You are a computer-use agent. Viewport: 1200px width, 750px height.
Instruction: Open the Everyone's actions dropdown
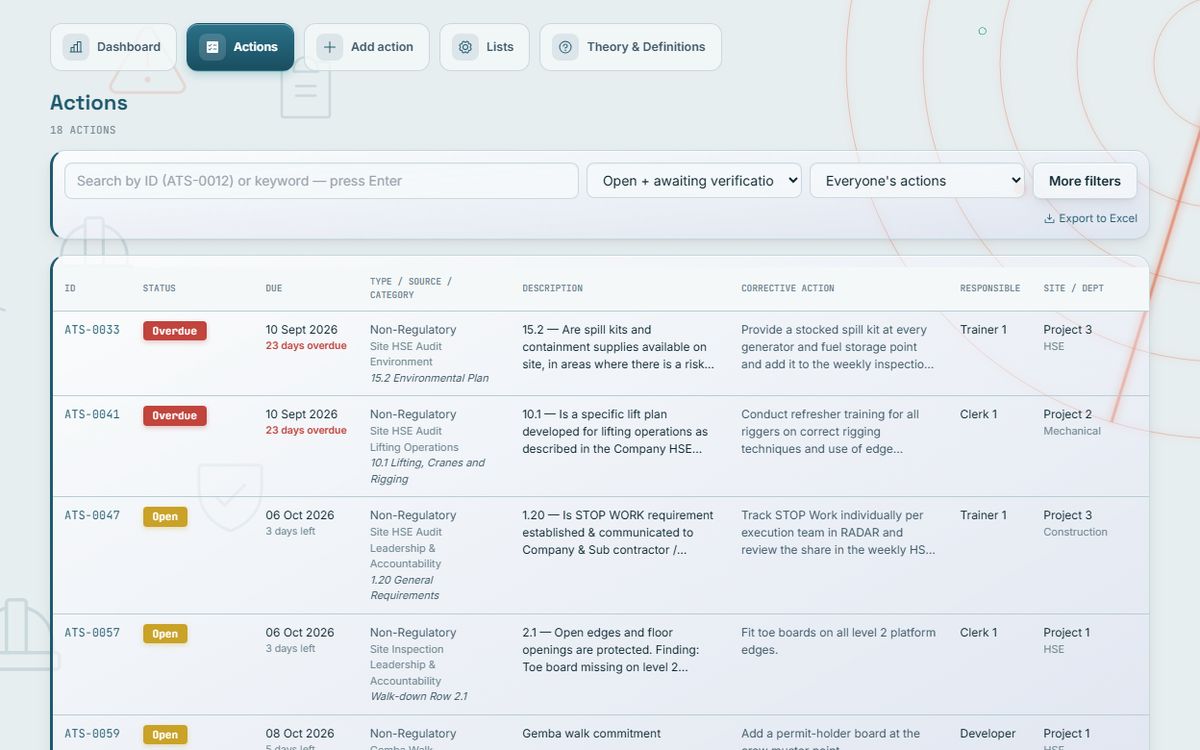click(917, 181)
